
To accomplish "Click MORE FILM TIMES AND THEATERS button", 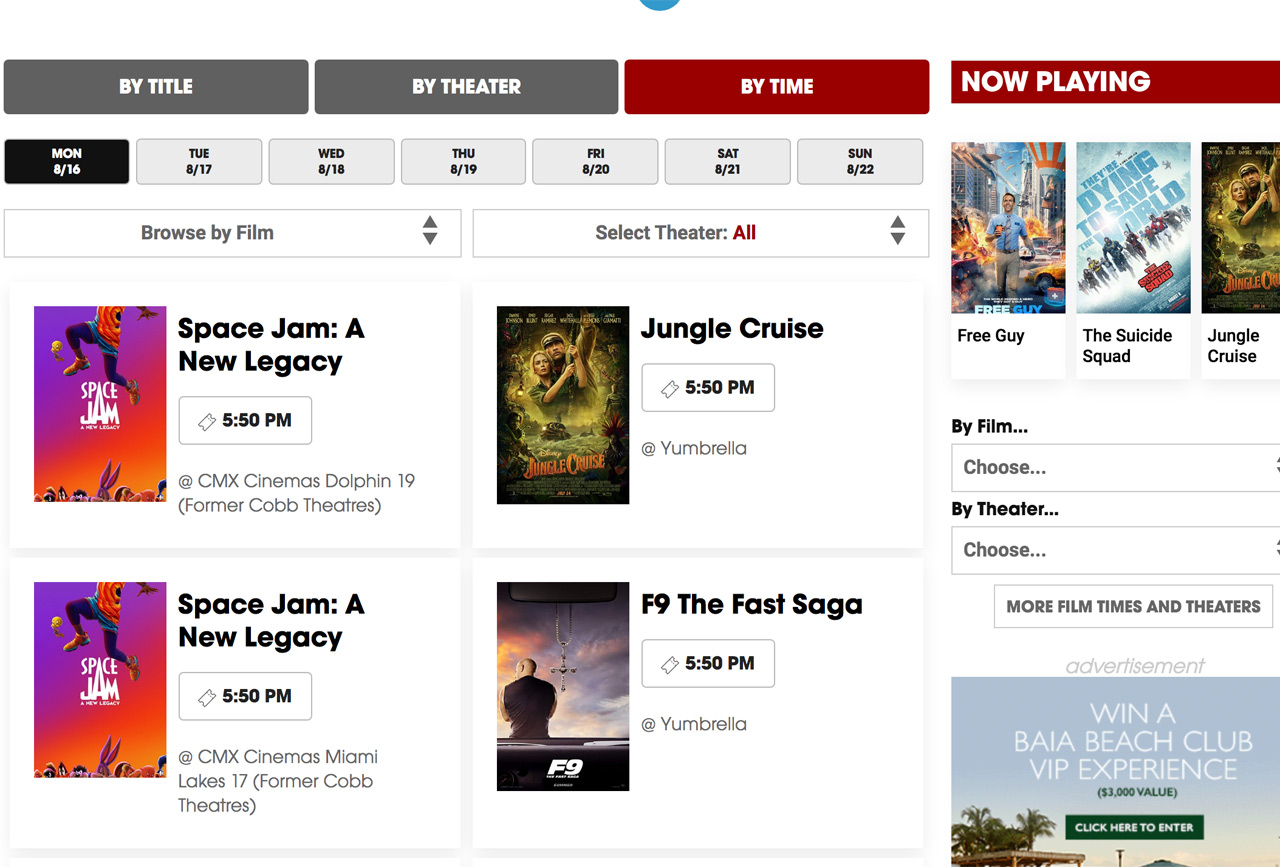I will click(x=1133, y=607).
